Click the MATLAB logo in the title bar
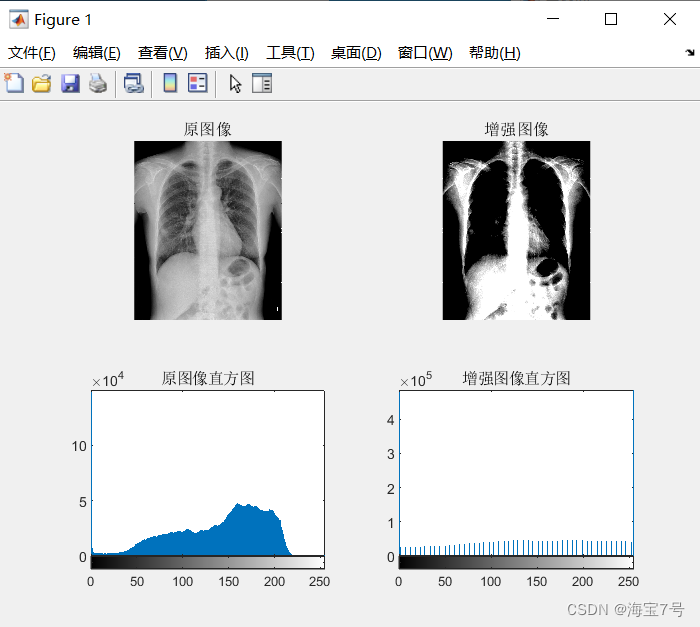 click(18, 20)
